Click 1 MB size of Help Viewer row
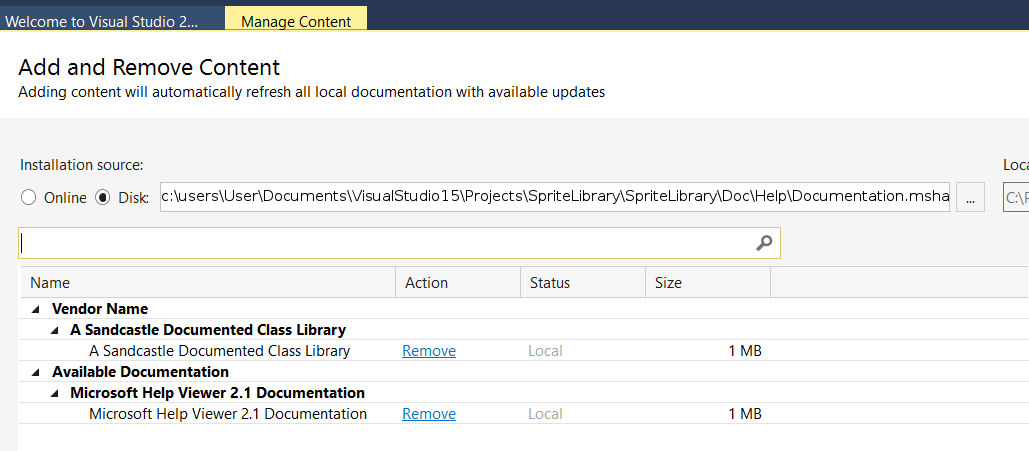The width and height of the screenshot is (1029, 451). point(745,414)
